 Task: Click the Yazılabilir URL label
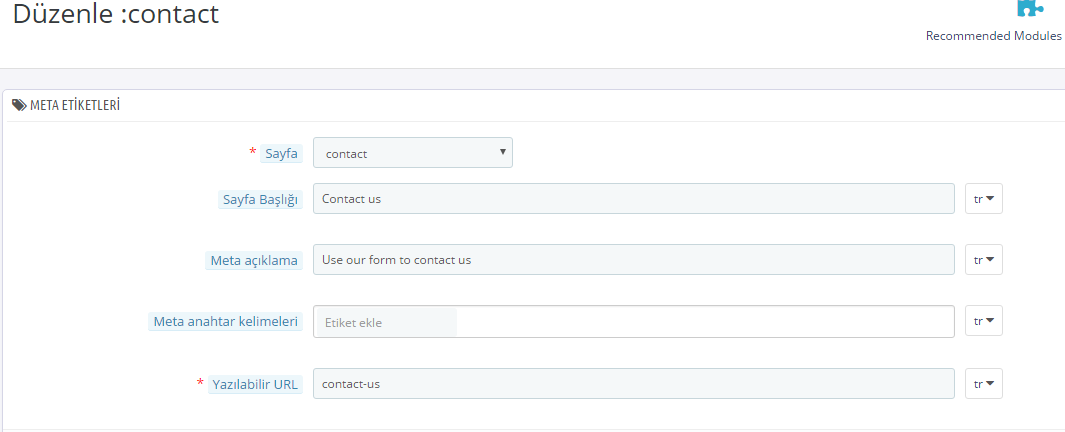pyautogui.click(x=255, y=384)
